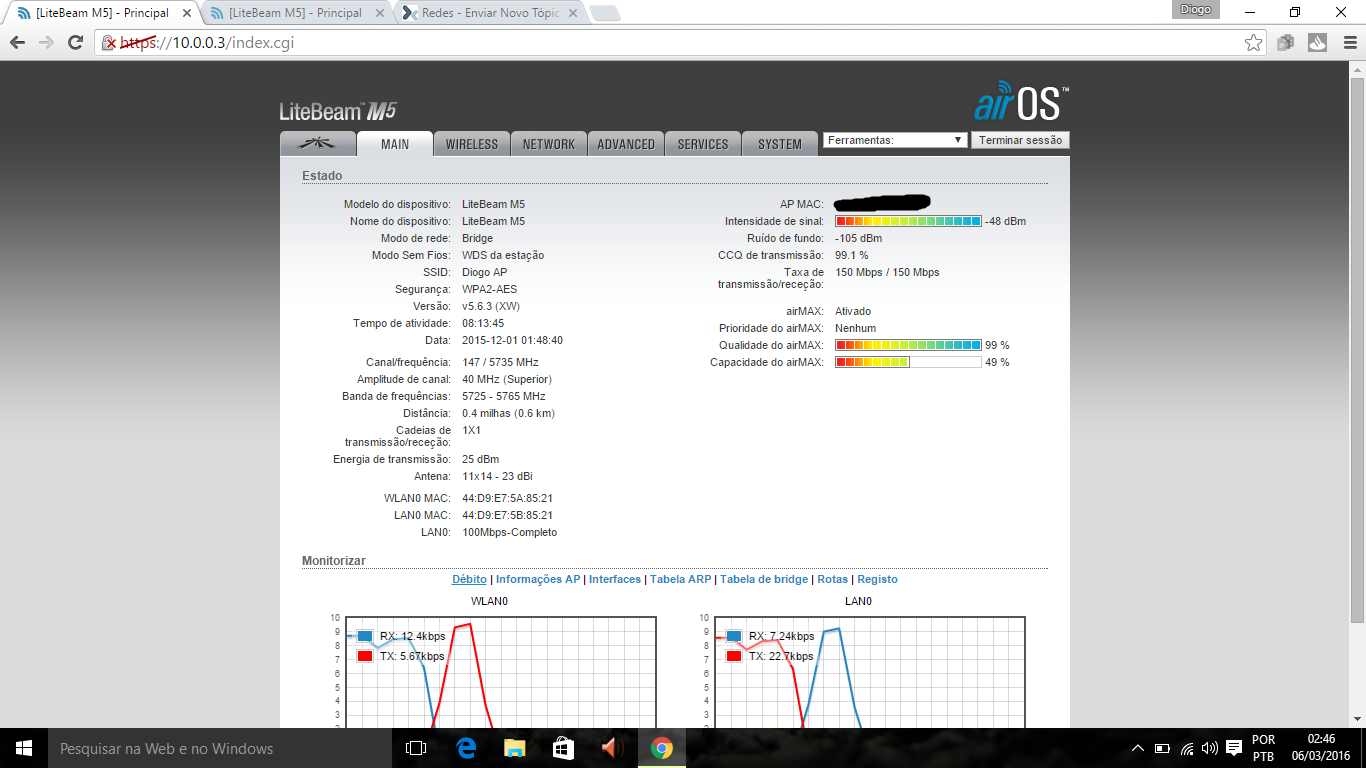Click the noise floor value -105 dBm

[x=859, y=238]
